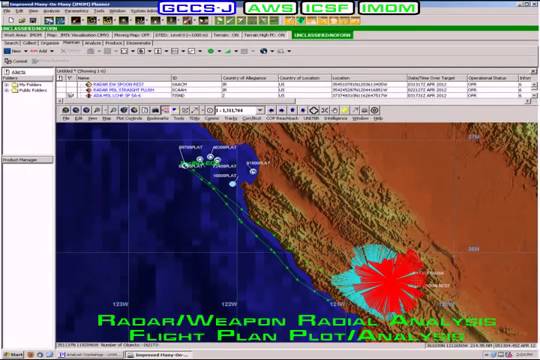Click the left blue arrow on map toolbar

point(271,110)
